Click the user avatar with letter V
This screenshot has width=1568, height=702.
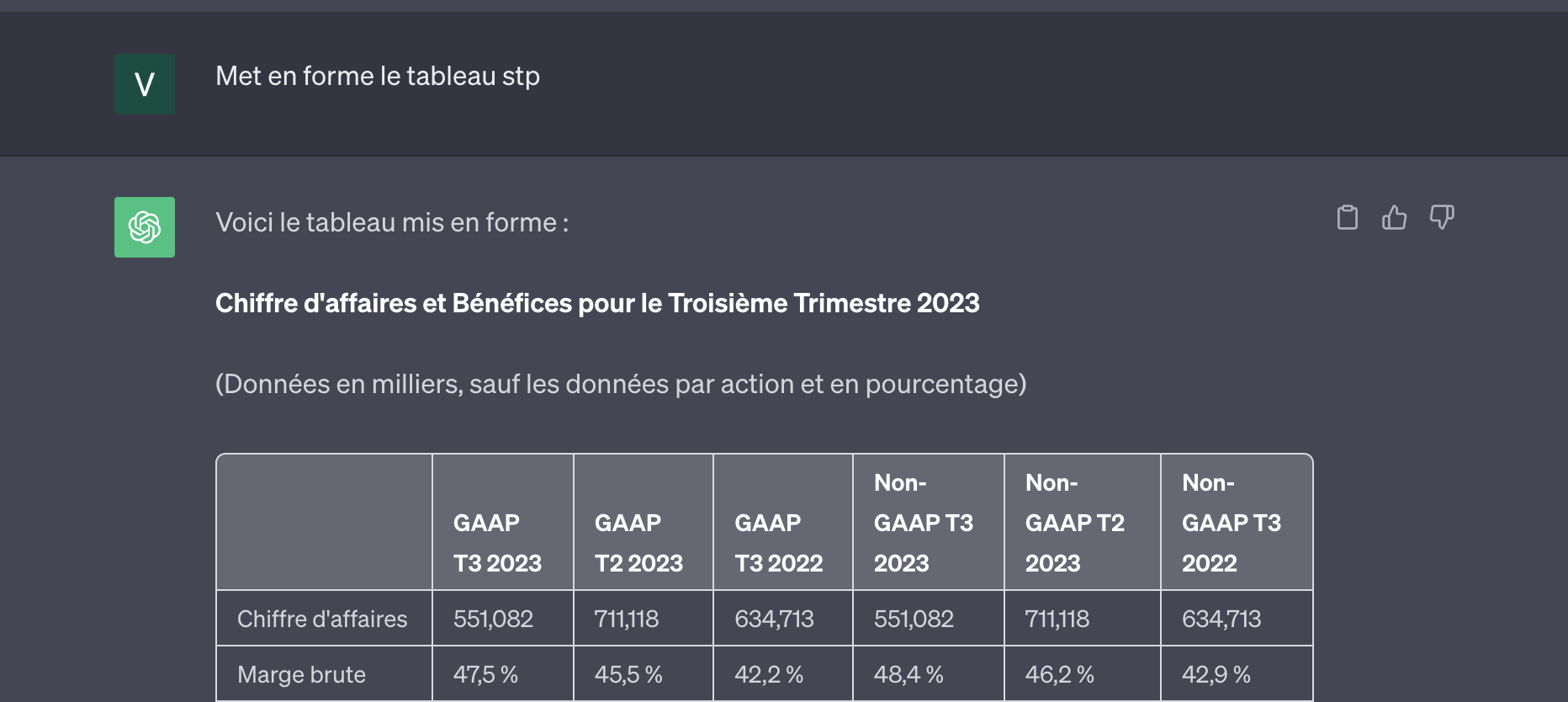145,84
